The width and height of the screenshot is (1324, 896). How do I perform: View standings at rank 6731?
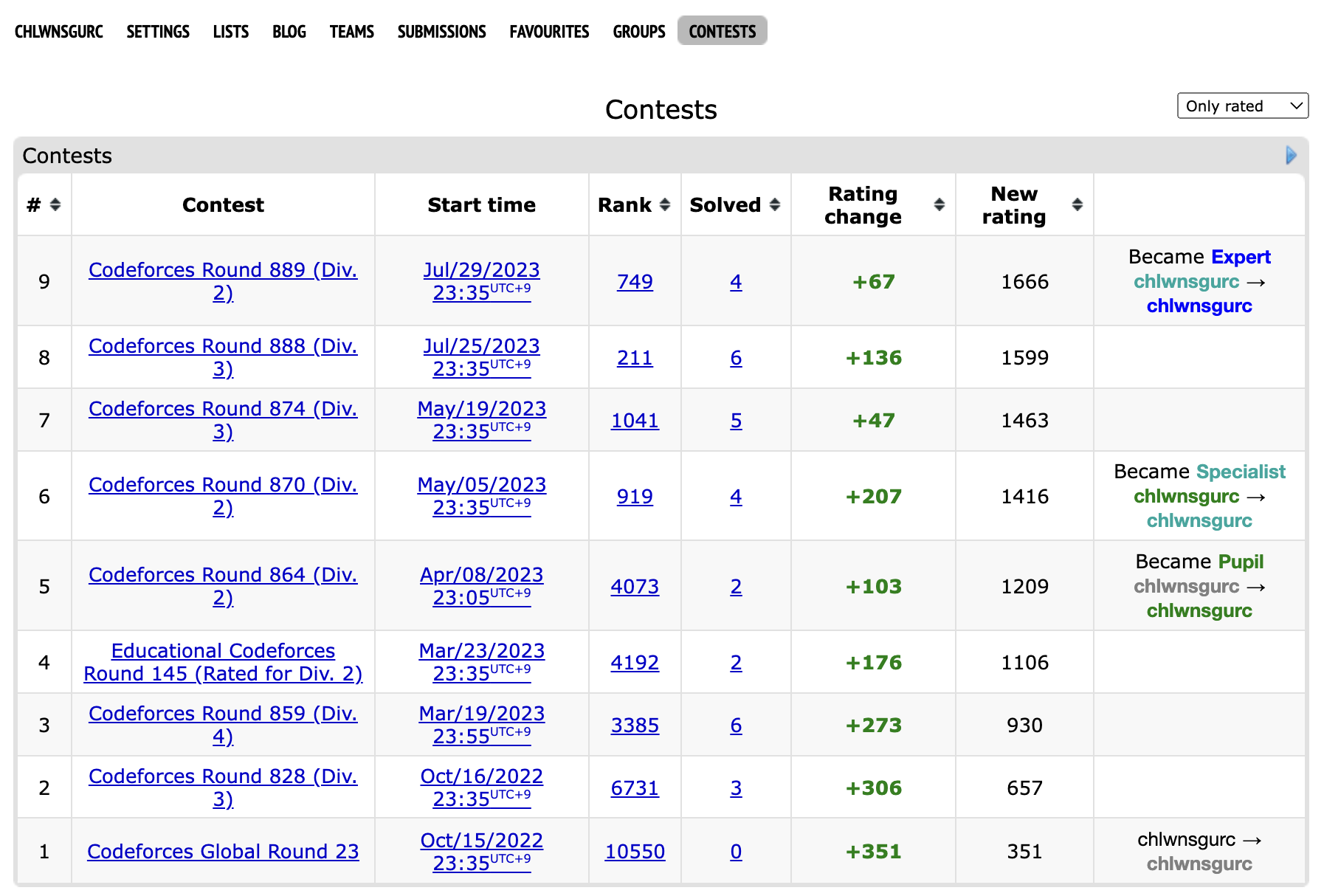coord(635,788)
